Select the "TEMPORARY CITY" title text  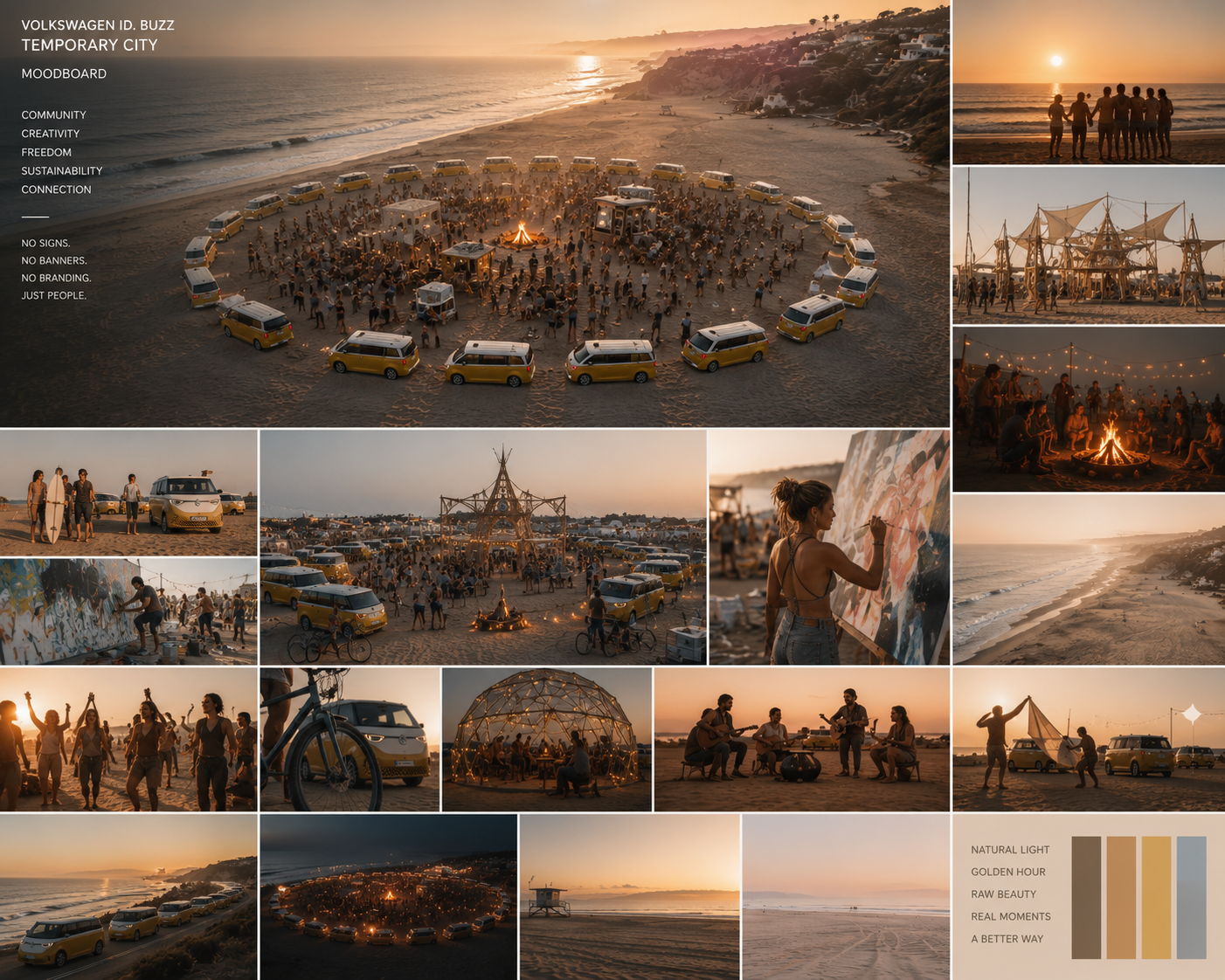click(x=90, y=45)
